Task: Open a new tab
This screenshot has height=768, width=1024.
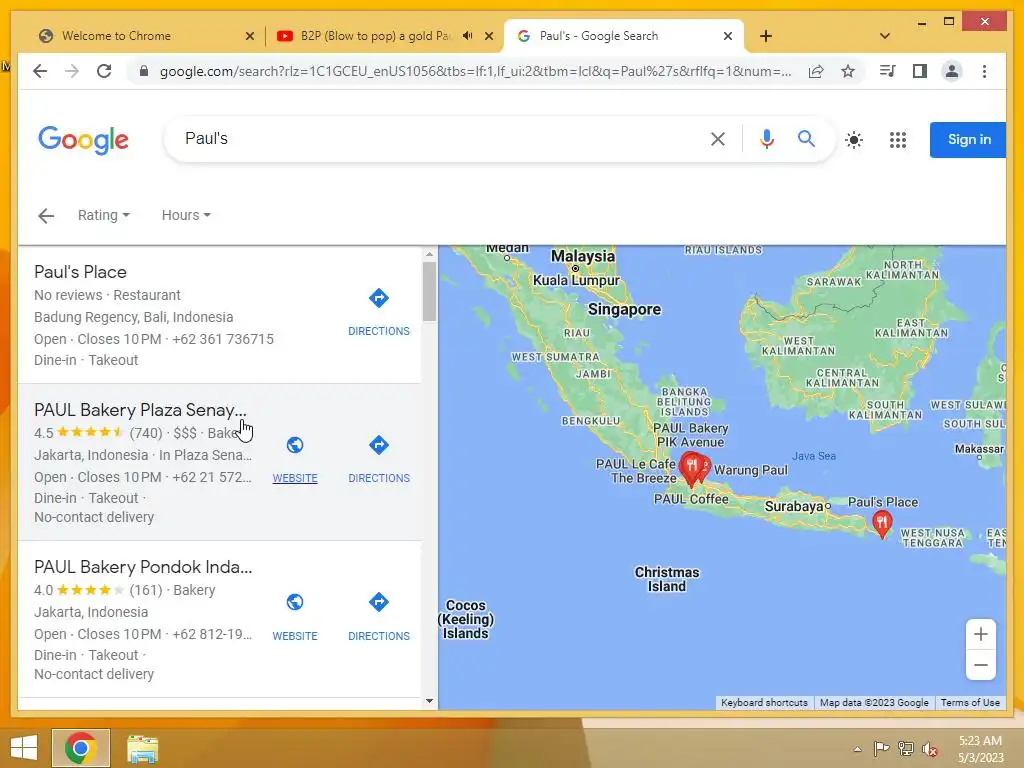Action: click(766, 36)
